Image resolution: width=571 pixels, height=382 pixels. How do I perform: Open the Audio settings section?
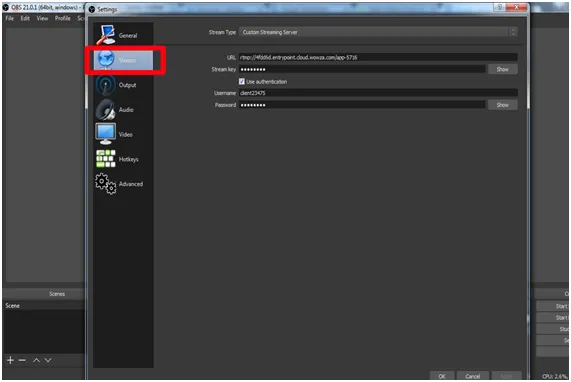[123, 110]
